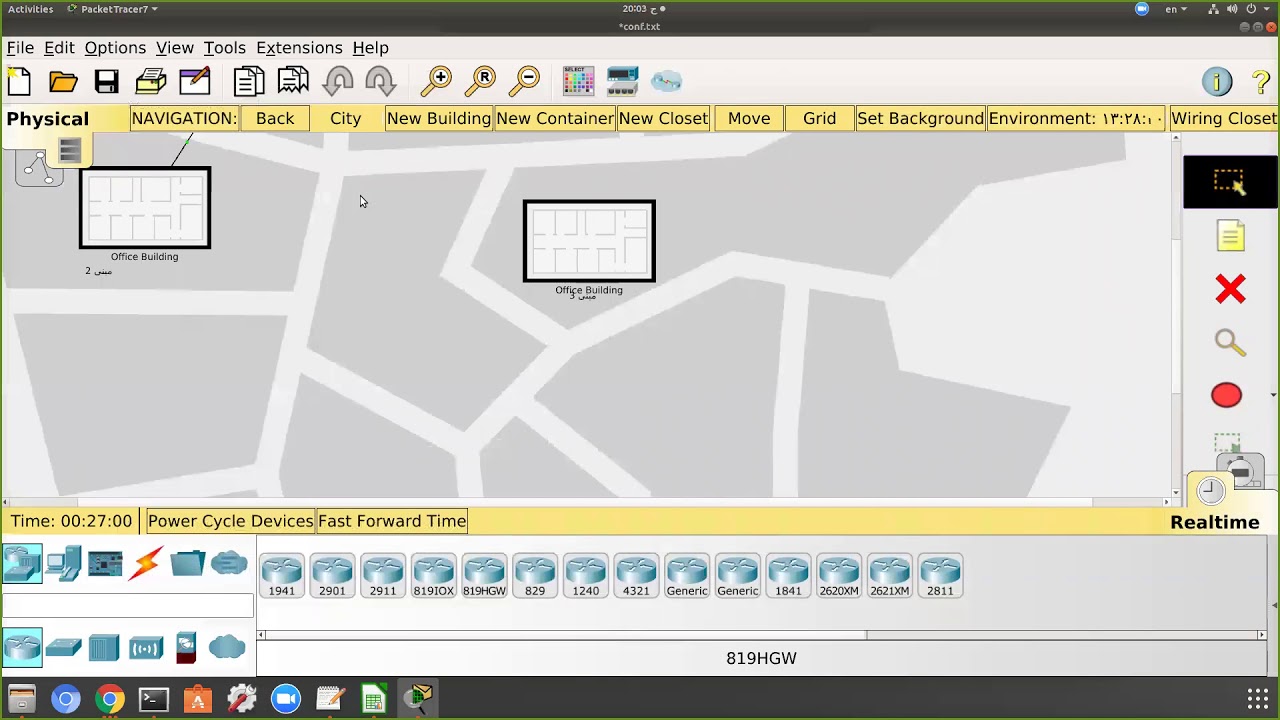Click the Fast Forward Time button
The width and height of the screenshot is (1280, 720).
click(x=392, y=521)
